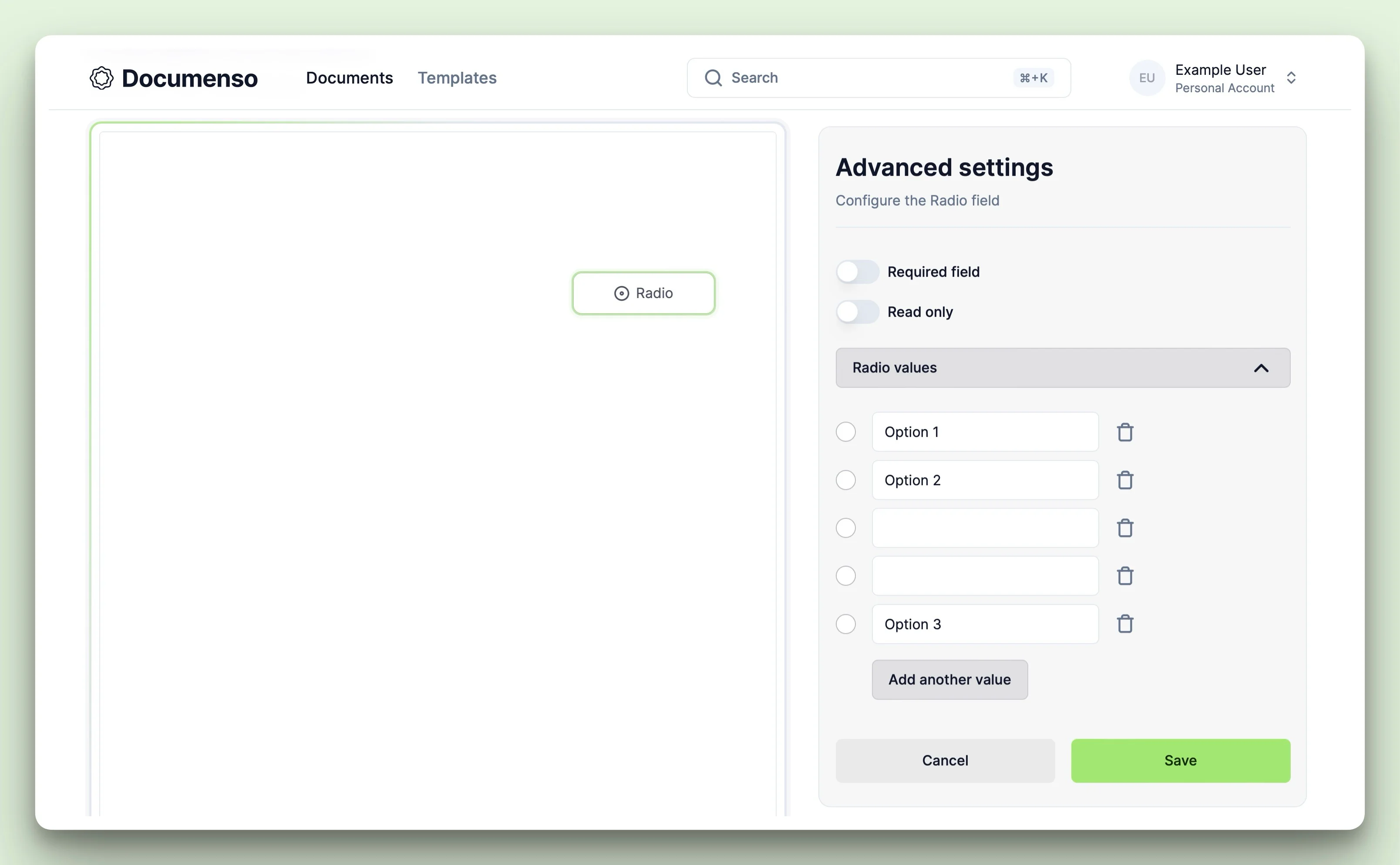Viewport: 1400px width, 865px height.
Task: Click the delete icon for Option 1
Action: coord(1125,432)
